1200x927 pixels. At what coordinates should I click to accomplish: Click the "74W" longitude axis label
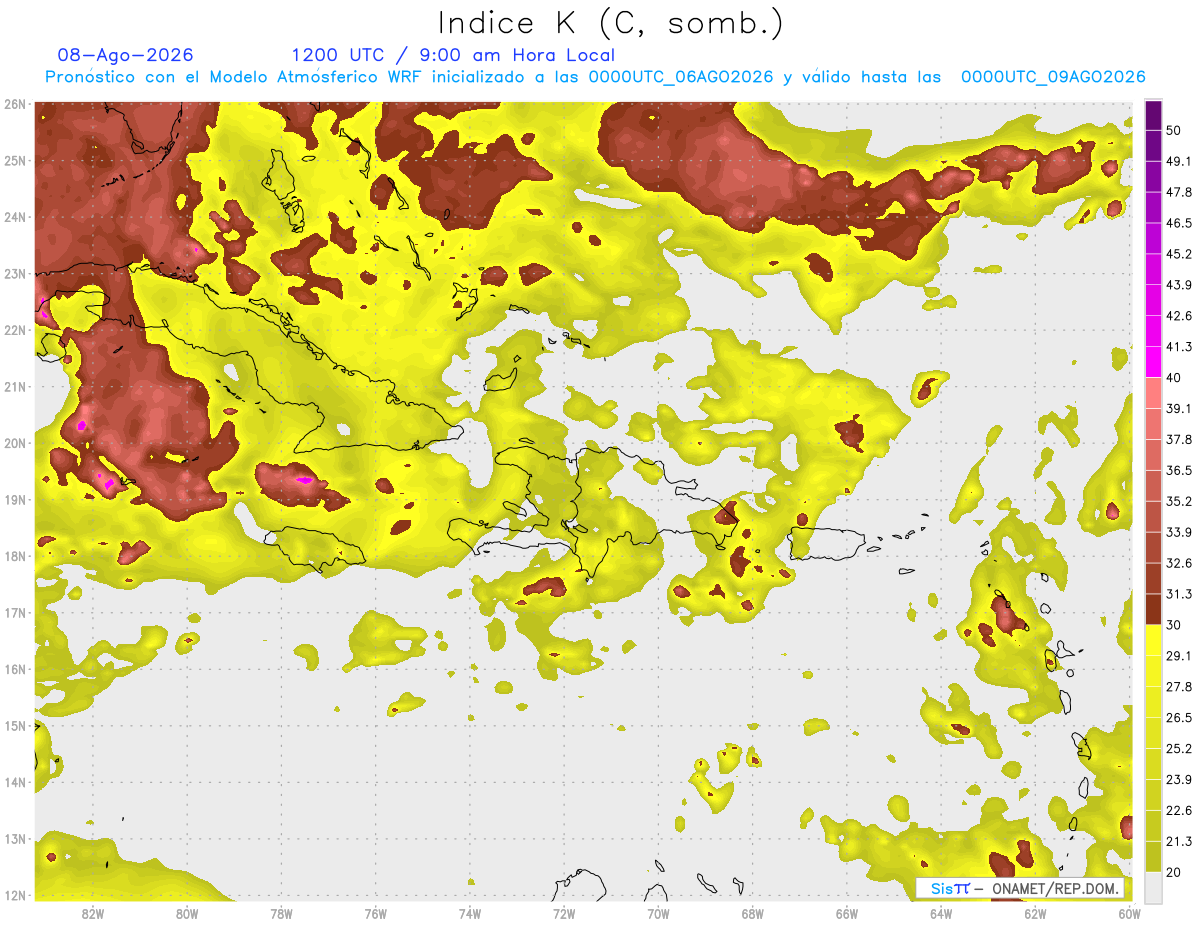470,914
